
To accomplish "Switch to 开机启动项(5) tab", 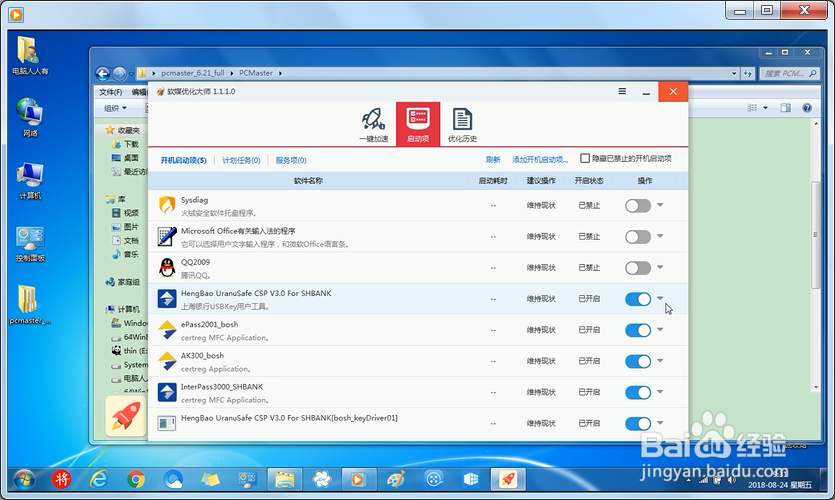I will tap(183, 160).
